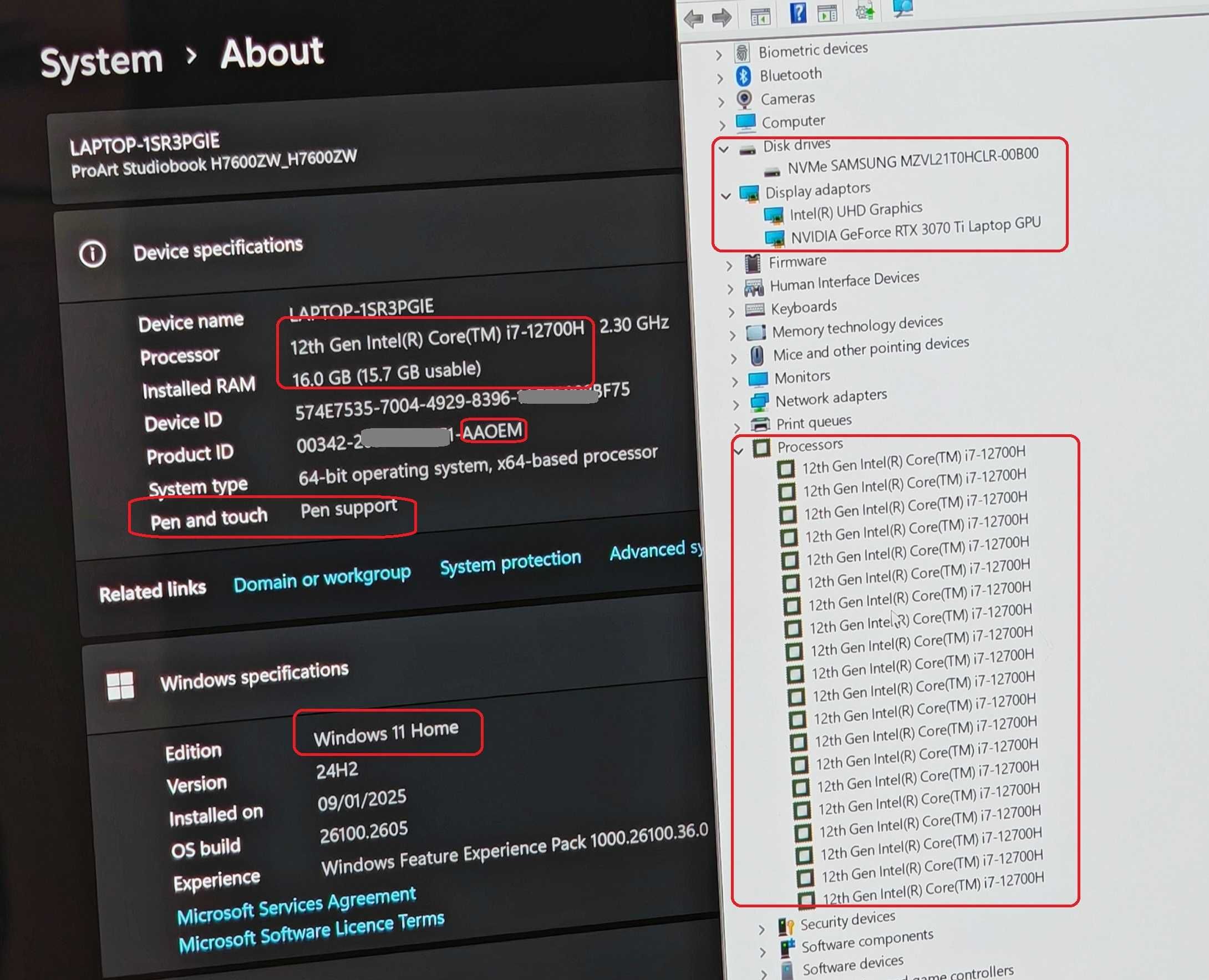Viewport: 1209px width, 980px height.
Task: Click the Update device driver gear icon
Action: coord(865,10)
